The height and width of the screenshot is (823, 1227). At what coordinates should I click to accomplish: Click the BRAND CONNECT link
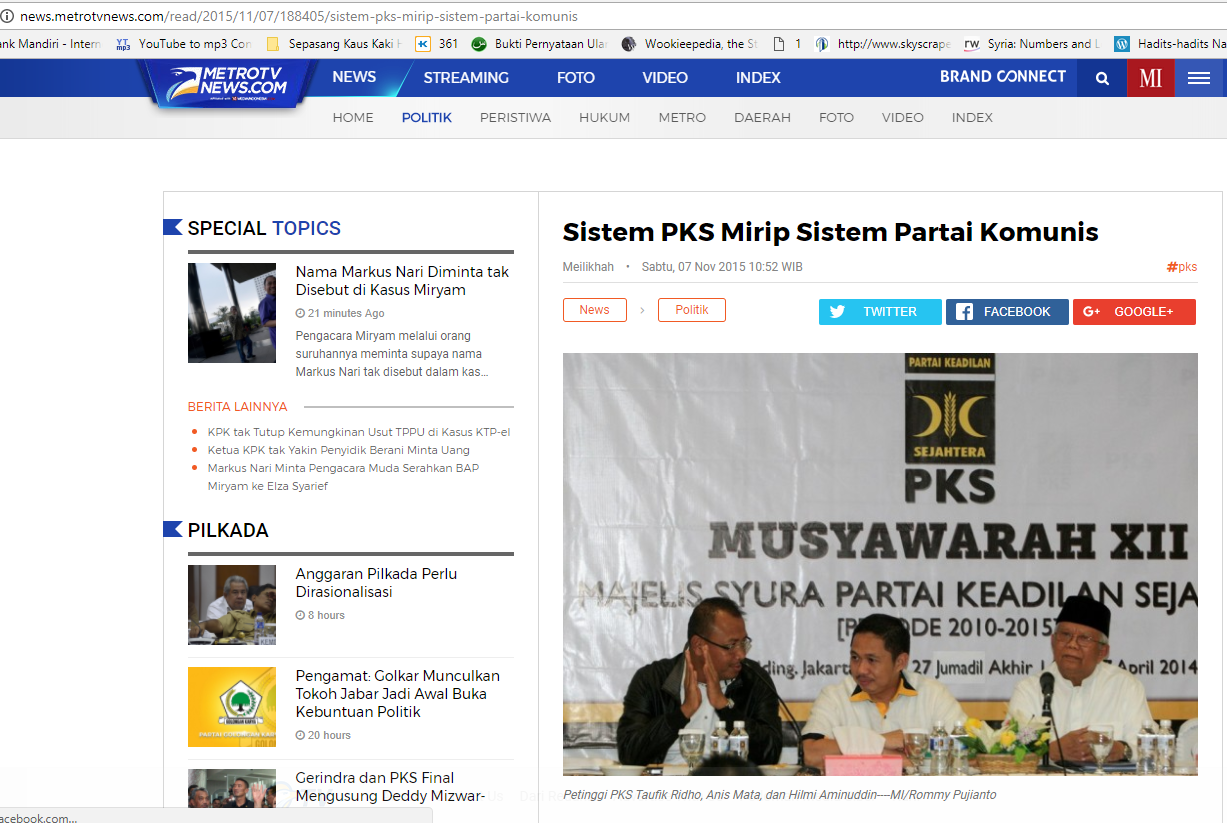tap(1003, 77)
